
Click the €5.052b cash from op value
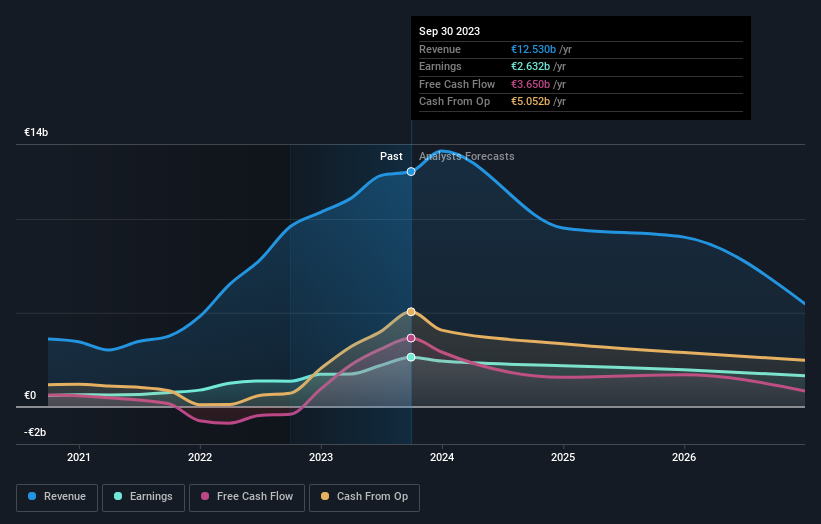coord(530,102)
